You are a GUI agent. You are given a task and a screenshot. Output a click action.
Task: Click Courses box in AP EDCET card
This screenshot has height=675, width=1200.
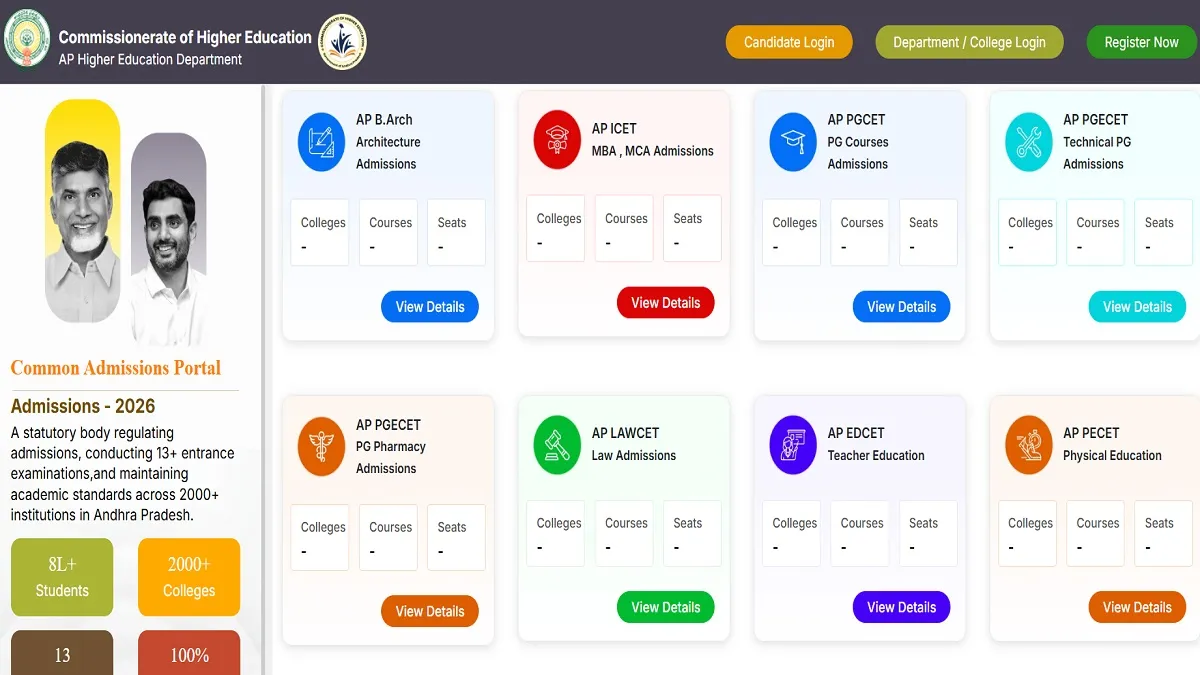860,534
